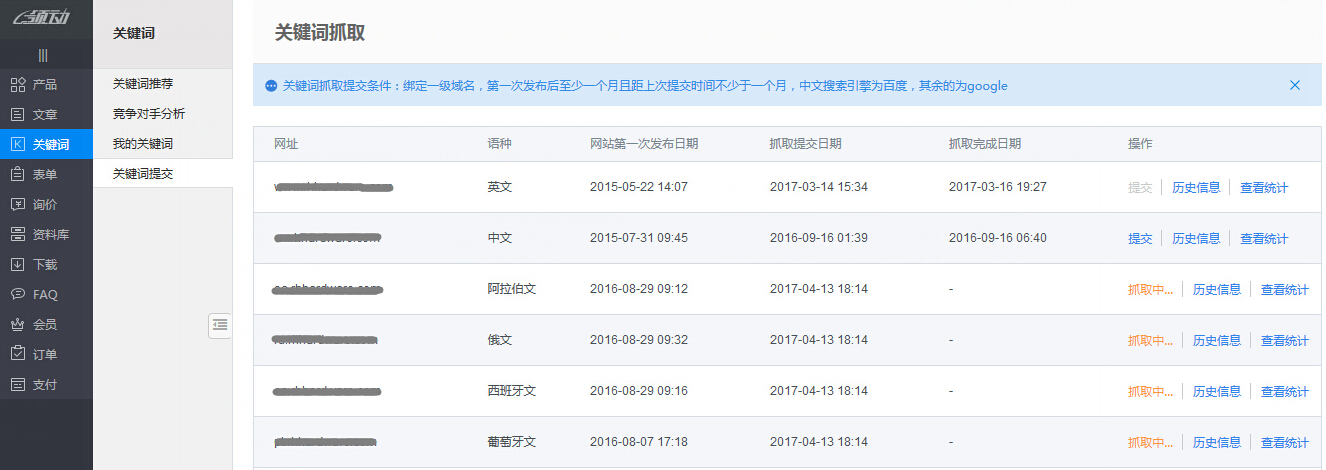Click 提交 for the 中文 row
The height and width of the screenshot is (470, 1326).
click(x=1140, y=239)
